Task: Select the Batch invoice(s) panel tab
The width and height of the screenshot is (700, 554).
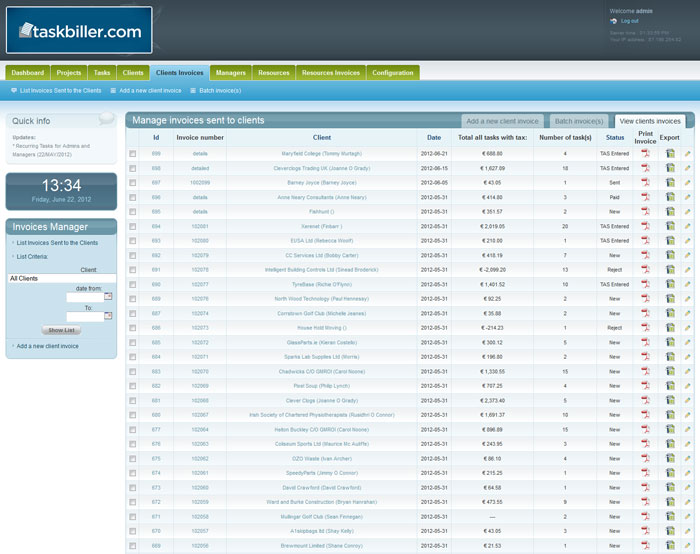Action: (x=579, y=121)
